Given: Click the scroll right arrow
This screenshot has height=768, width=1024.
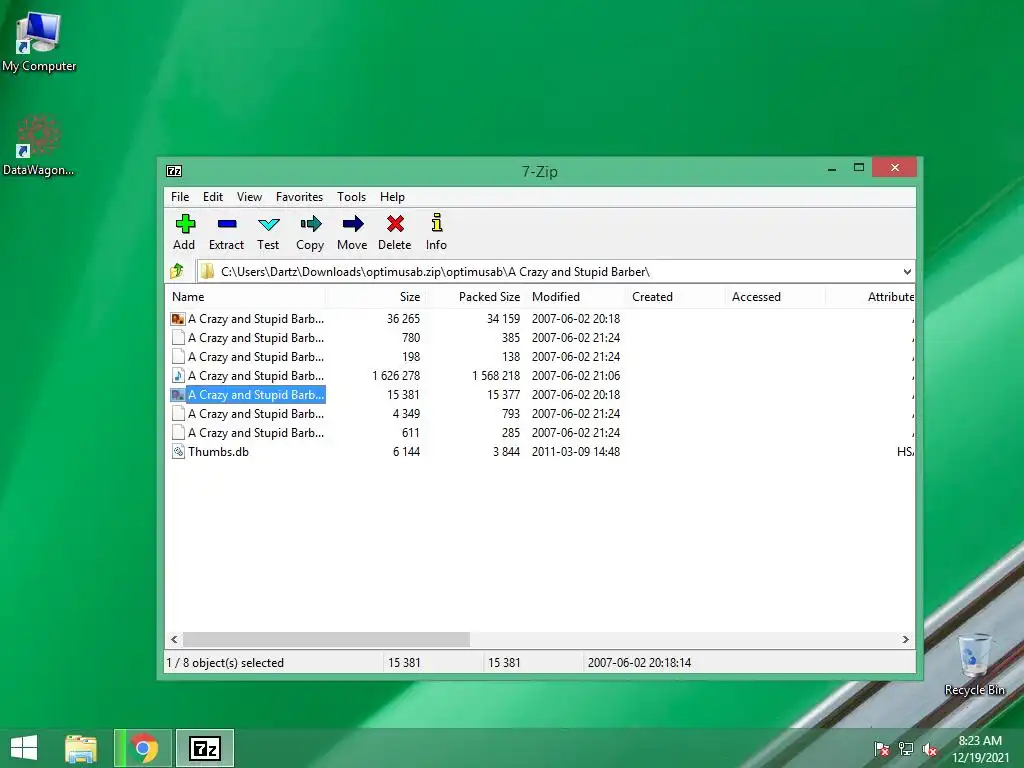Looking at the screenshot, I should coord(905,639).
